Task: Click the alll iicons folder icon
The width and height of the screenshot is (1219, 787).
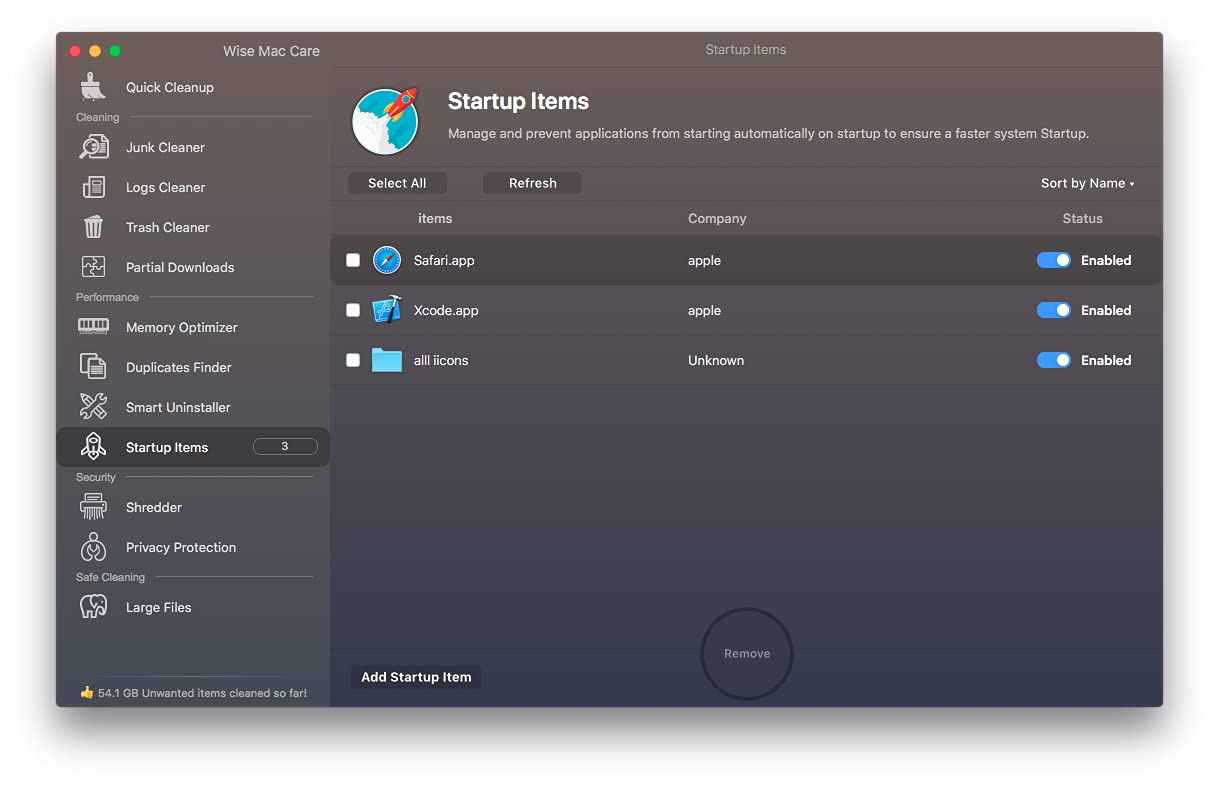Action: pyautogui.click(x=387, y=360)
